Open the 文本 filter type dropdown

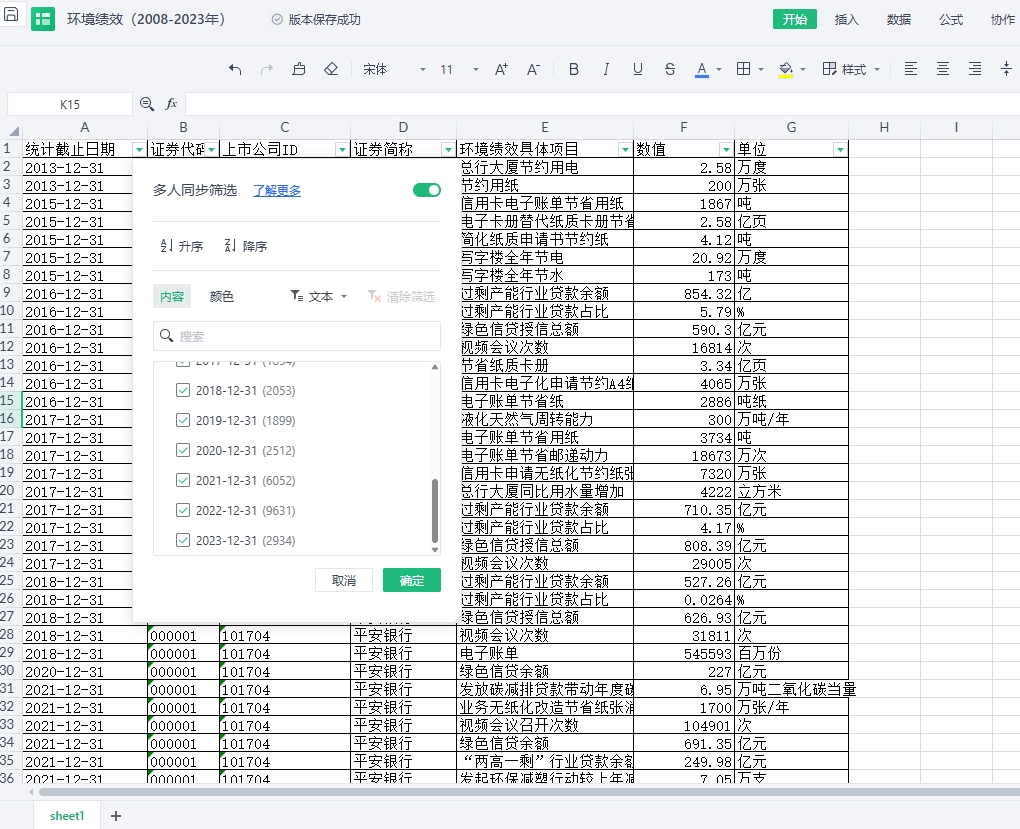pyautogui.click(x=319, y=297)
